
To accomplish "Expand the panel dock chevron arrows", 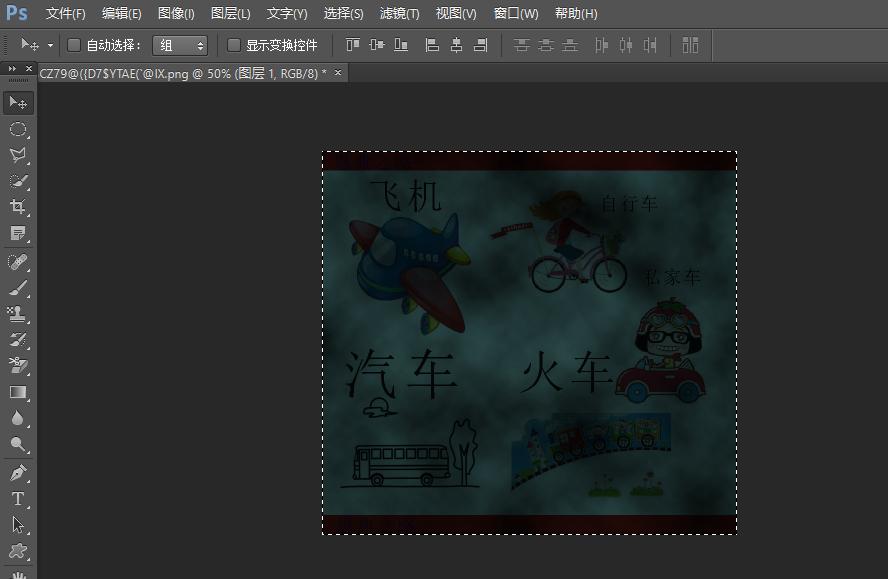I will tap(11, 67).
